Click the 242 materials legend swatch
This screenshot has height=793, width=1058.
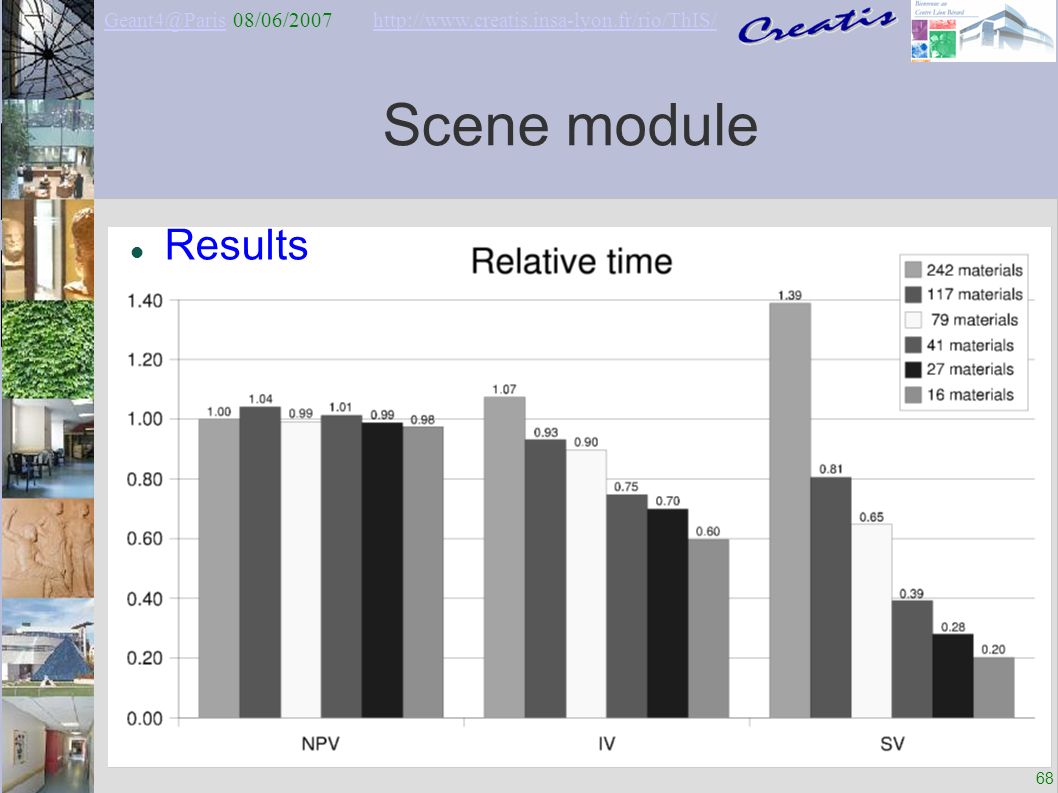pyautogui.click(x=913, y=270)
